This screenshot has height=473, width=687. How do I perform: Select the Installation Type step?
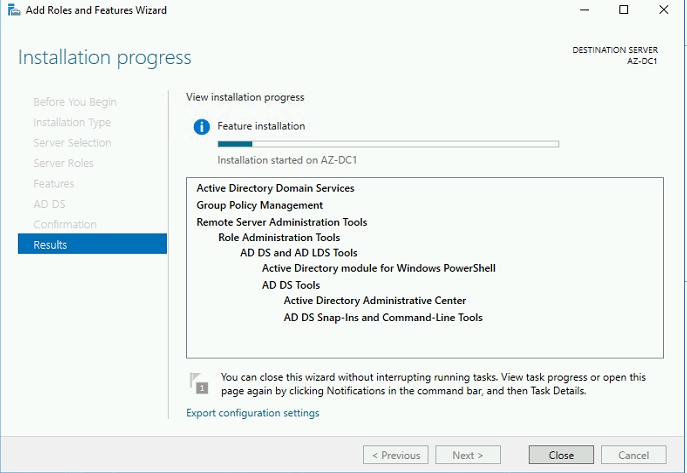point(72,123)
